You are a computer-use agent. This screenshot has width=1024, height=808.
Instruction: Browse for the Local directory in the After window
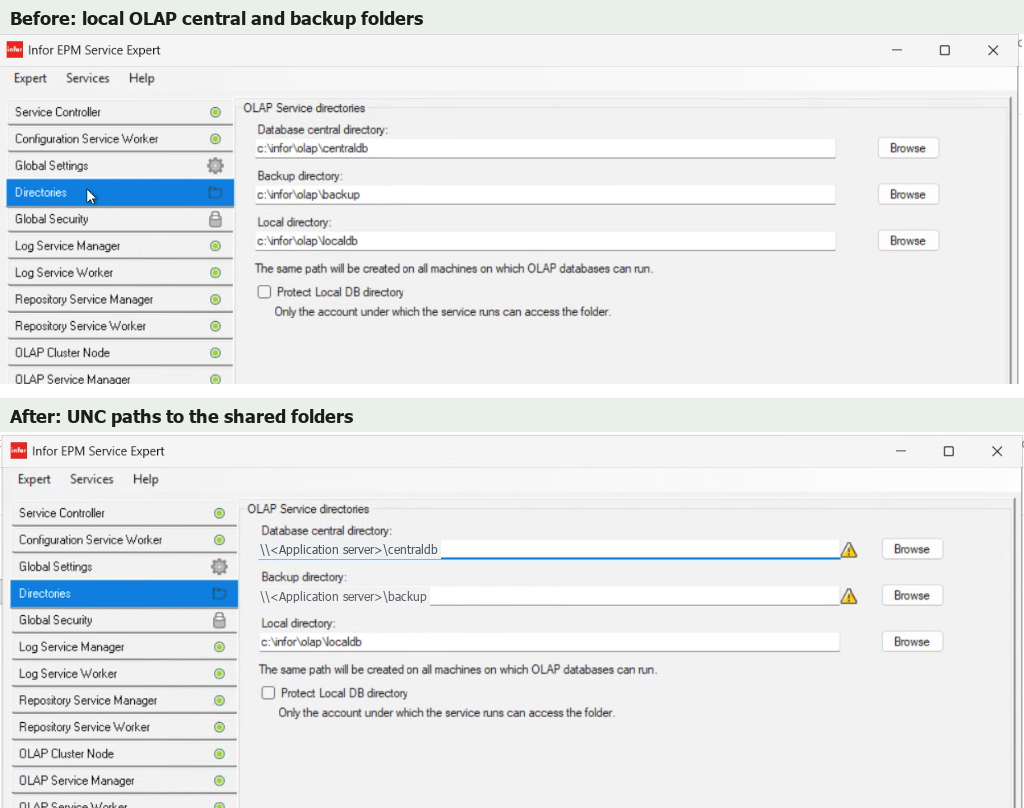pos(912,642)
